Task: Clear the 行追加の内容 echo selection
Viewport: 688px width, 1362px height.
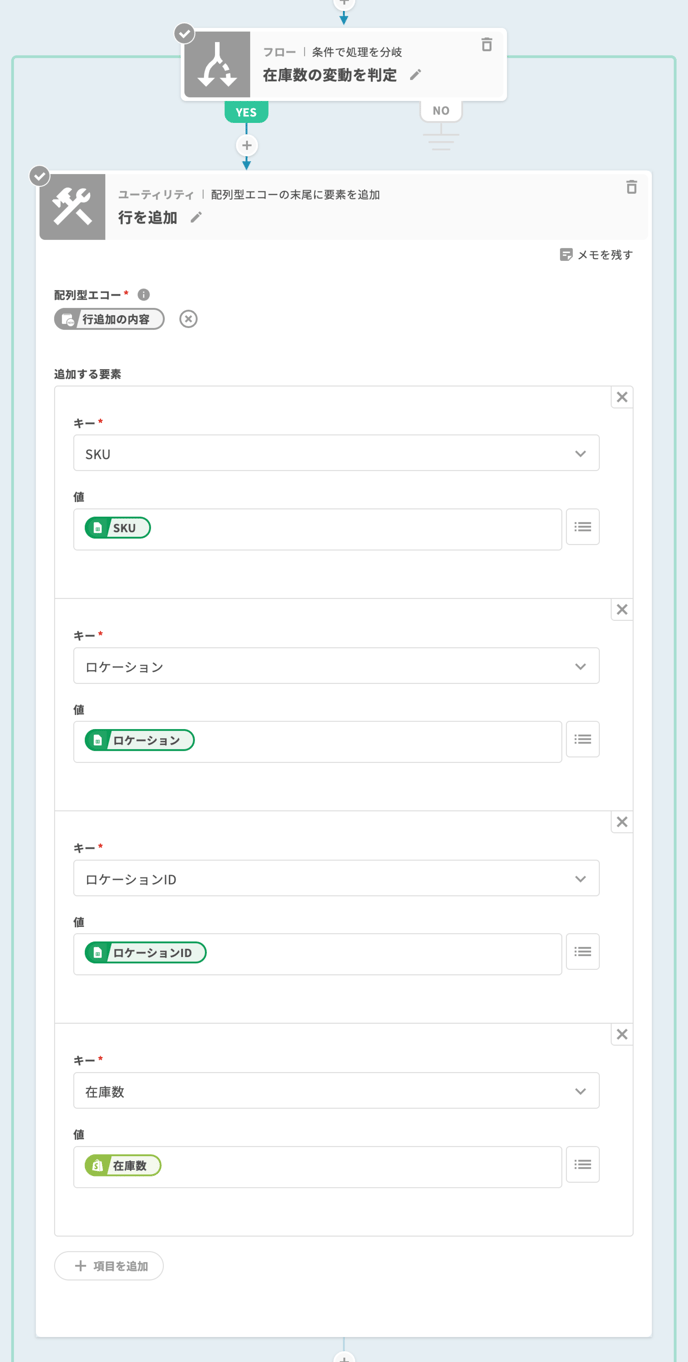Action: point(188,319)
